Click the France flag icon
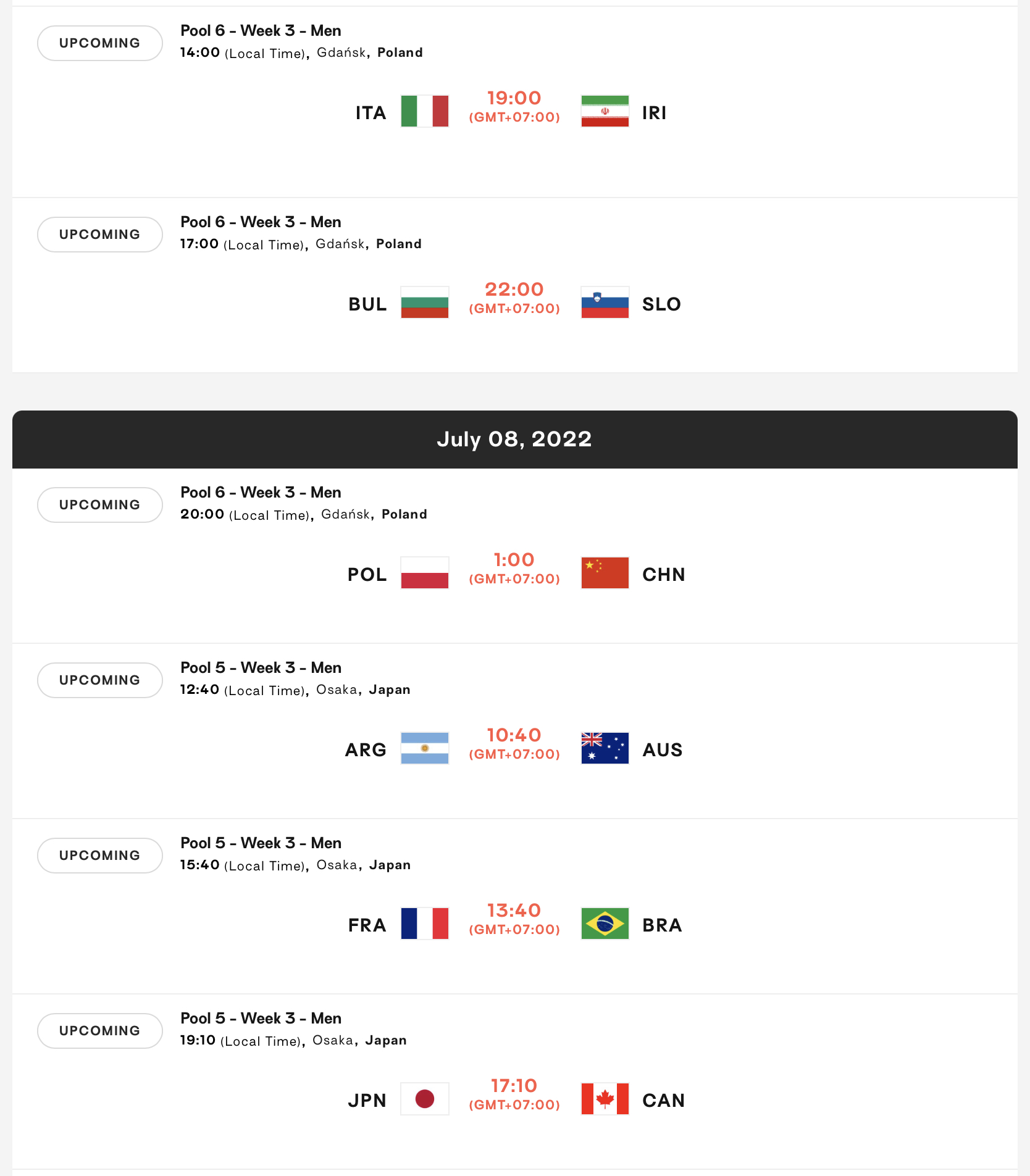Image resolution: width=1030 pixels, height=1176 pixels. [x=424, y=924]
